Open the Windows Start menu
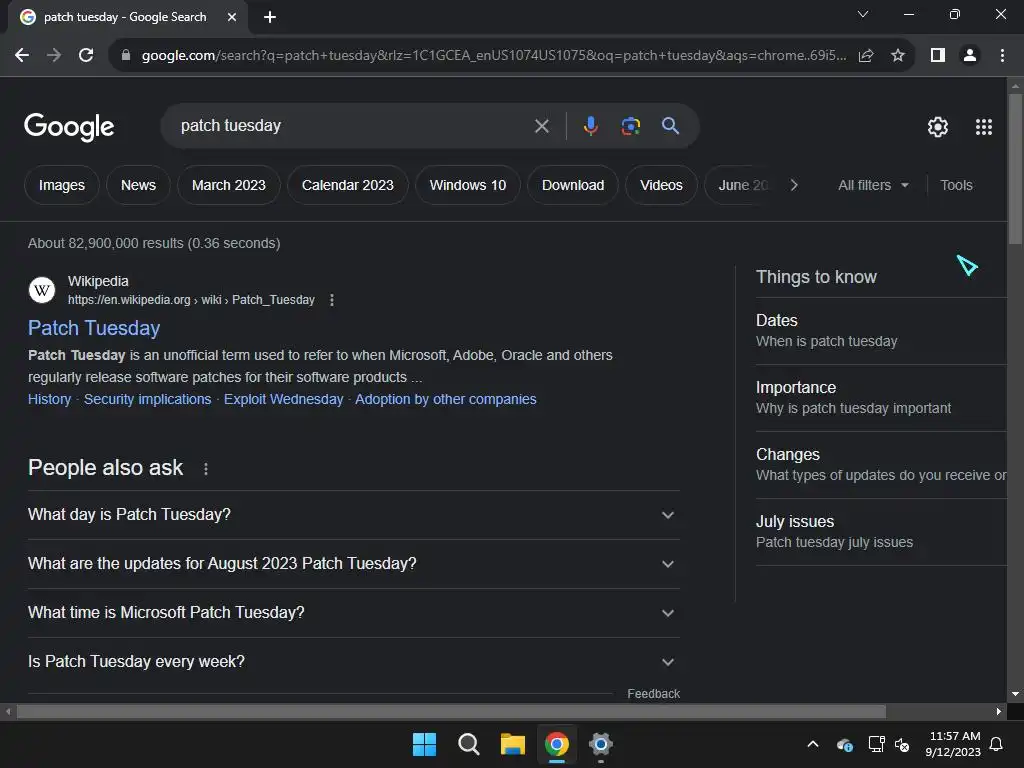Screen dimensions: 1024x768 [x=424, y=744]
